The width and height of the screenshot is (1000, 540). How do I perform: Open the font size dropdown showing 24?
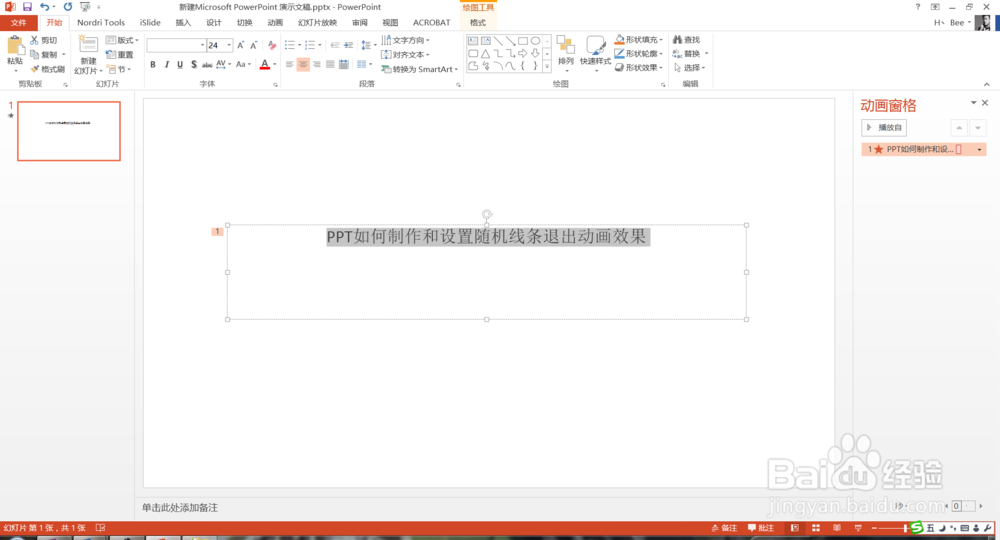pyautogui.click(x=229, y=45)
